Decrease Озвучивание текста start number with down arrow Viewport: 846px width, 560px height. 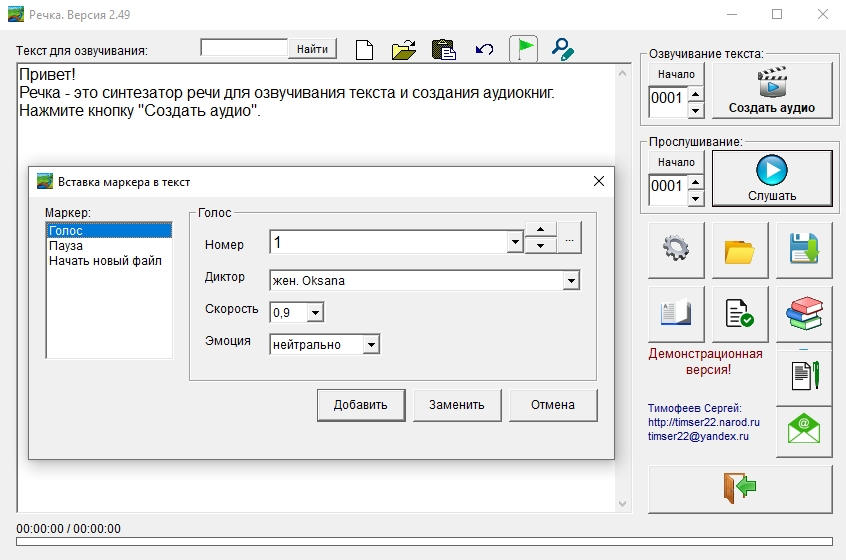(x=696, y=111)
